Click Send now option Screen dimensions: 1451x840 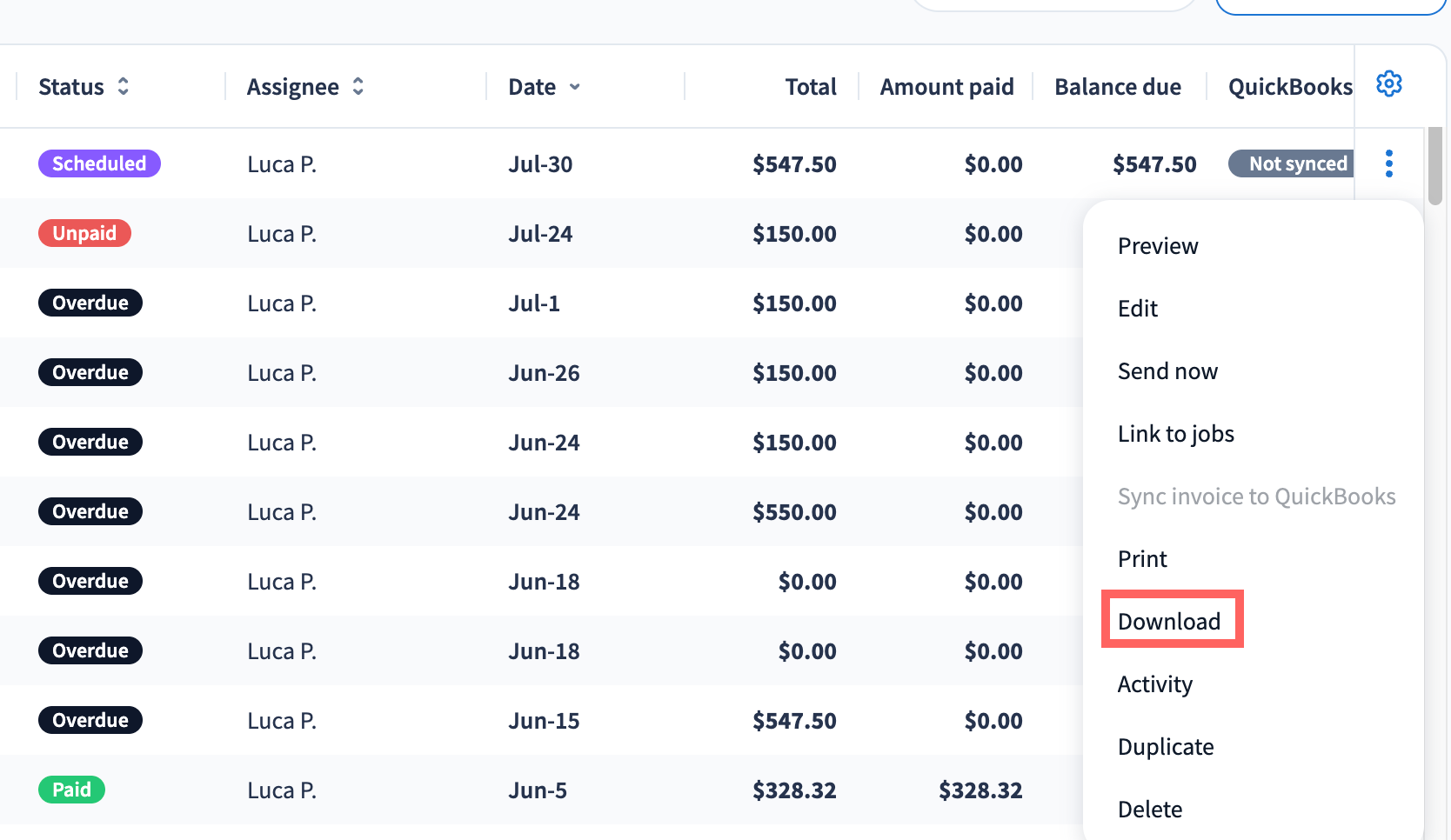pyautogui.click(x=1167, y=371)
